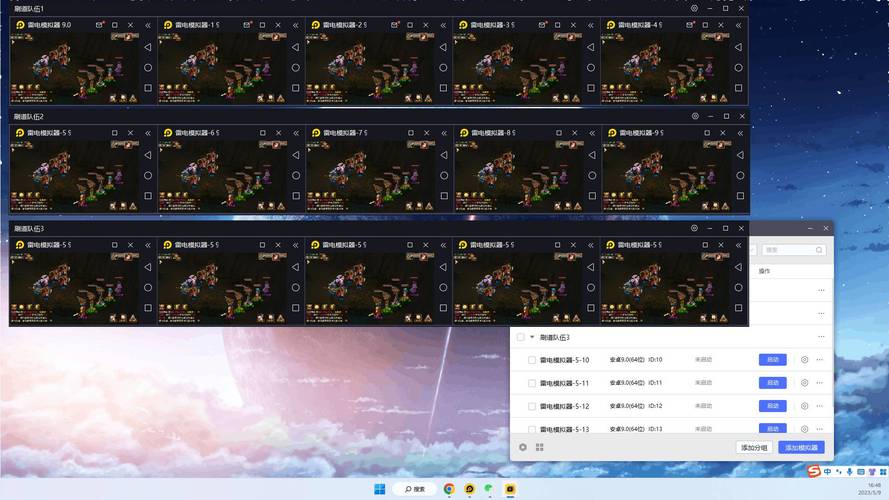Click 添加分组 button
Viewport: 889px width, 500px height.
coord(754,447)
